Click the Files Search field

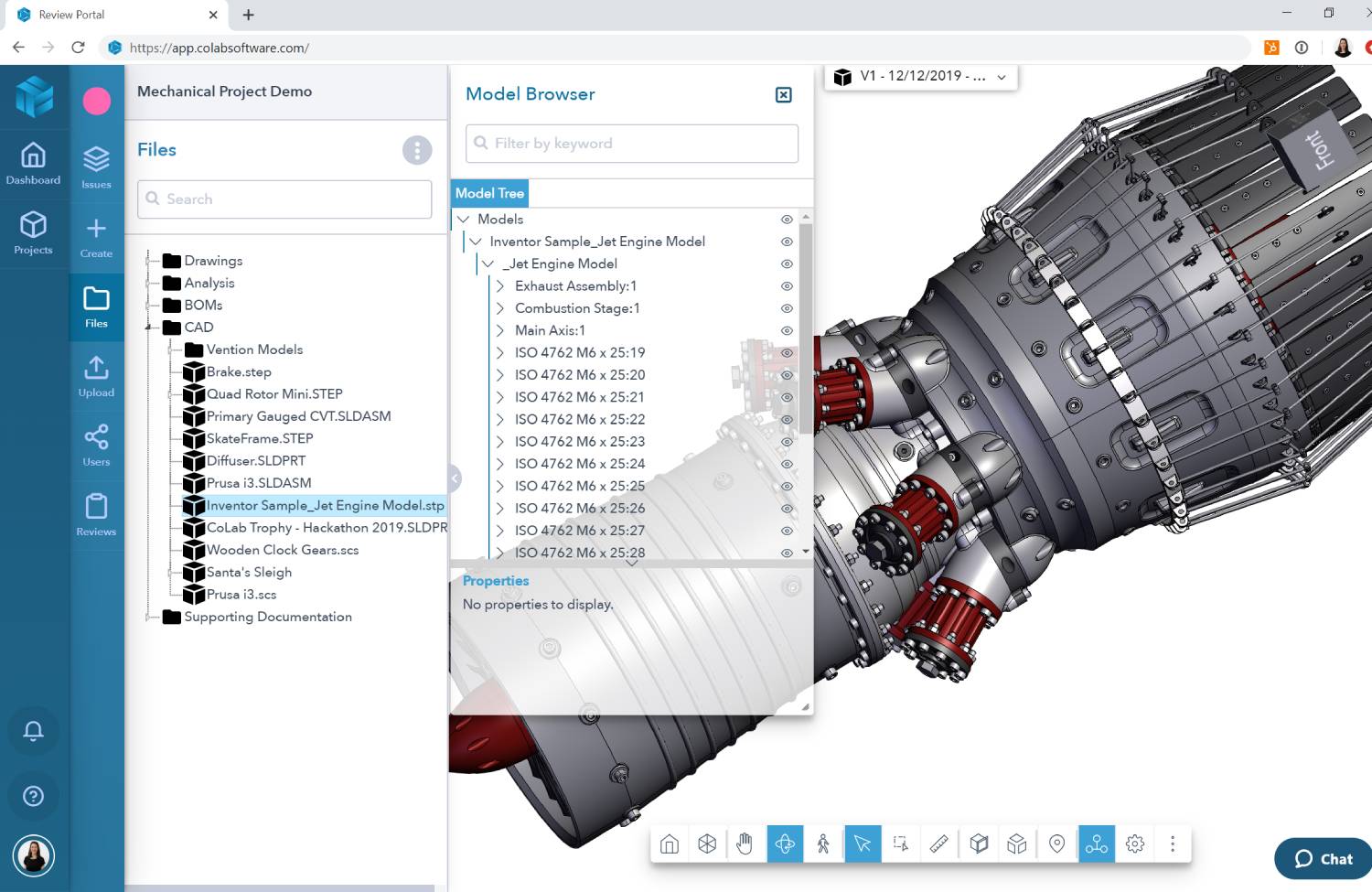coord(284,199)
